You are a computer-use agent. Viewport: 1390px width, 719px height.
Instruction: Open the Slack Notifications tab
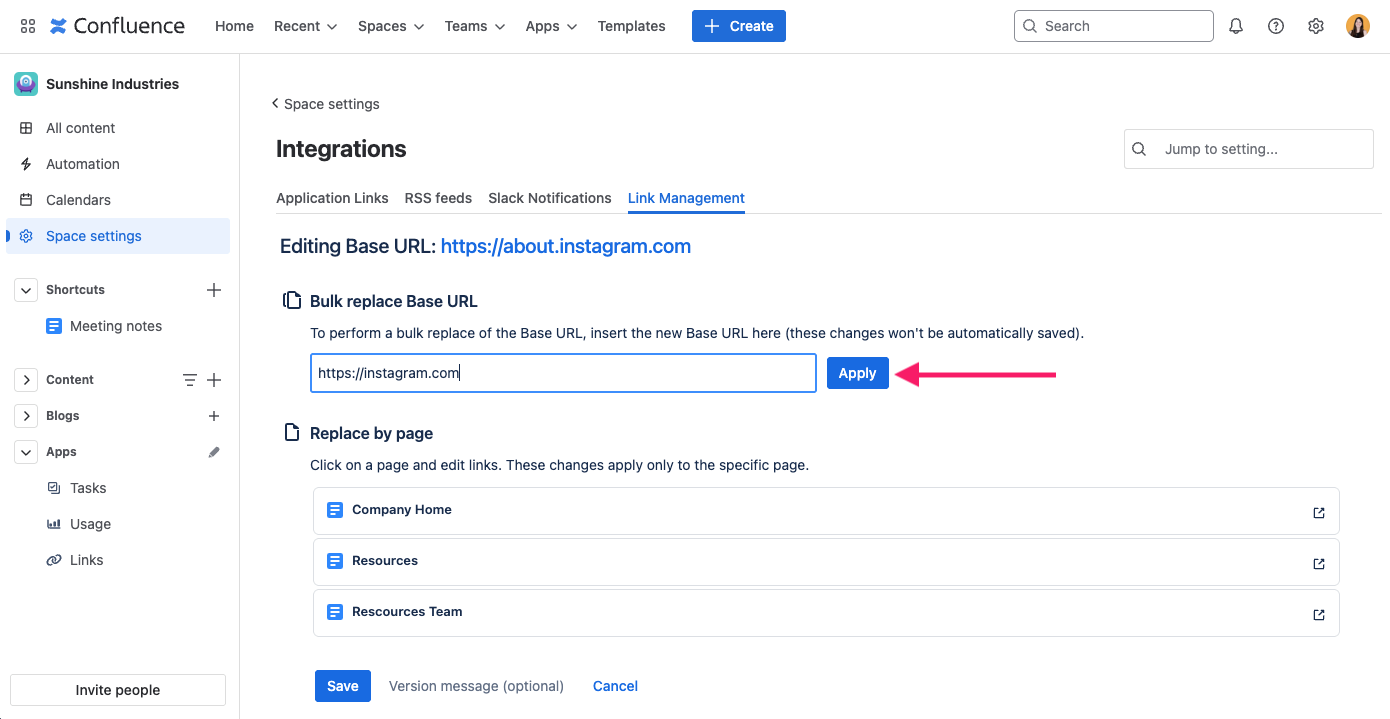(549, 198)
